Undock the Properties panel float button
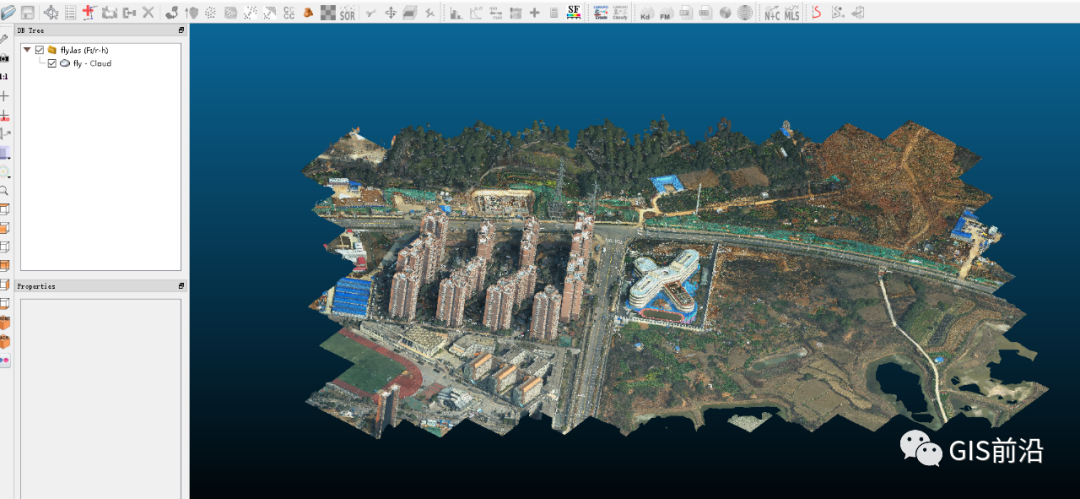This screenshot has height=499, width=1080. click(x=181, y=285)
